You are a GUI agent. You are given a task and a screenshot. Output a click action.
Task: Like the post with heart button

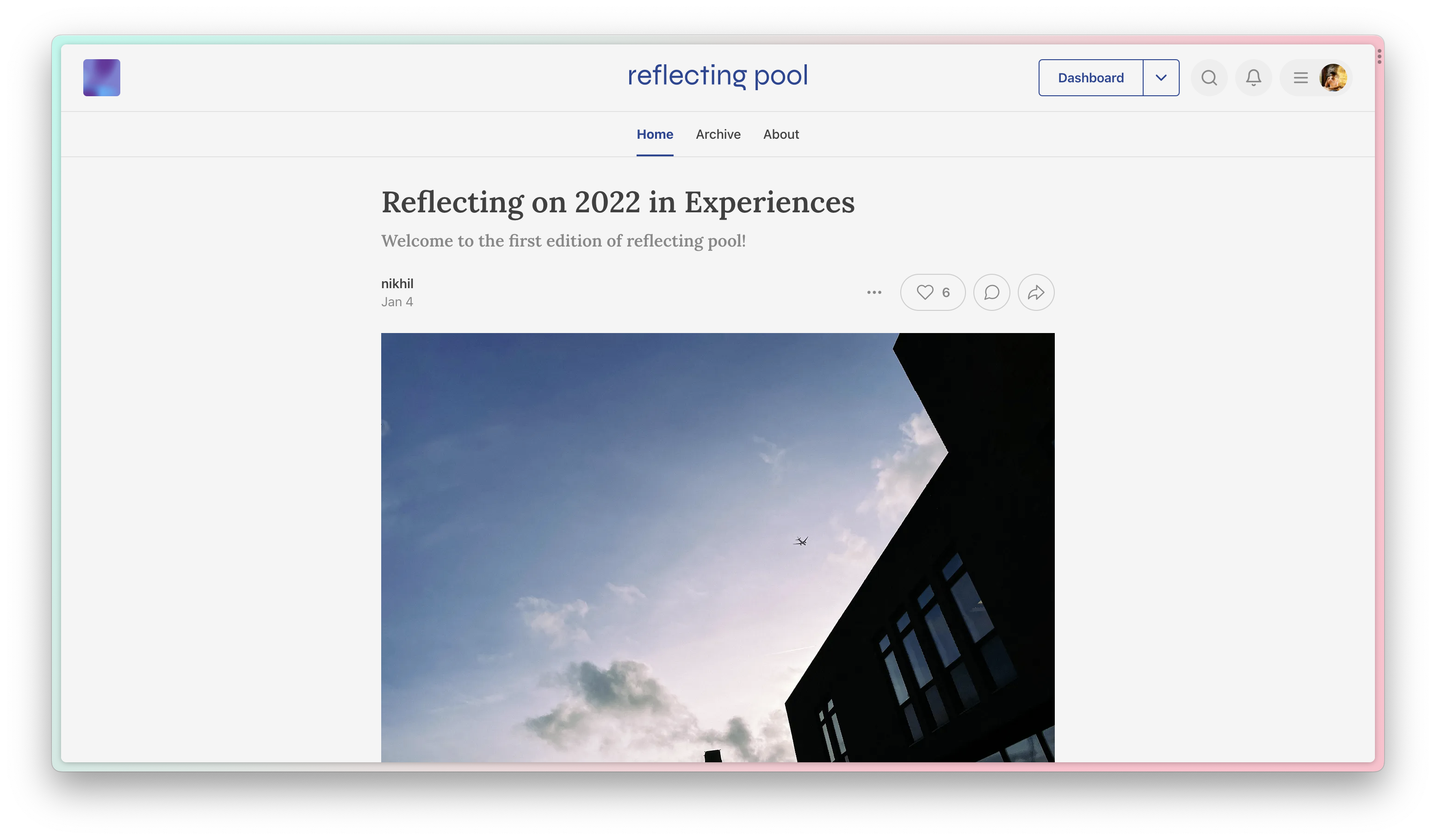coord(932,292)
